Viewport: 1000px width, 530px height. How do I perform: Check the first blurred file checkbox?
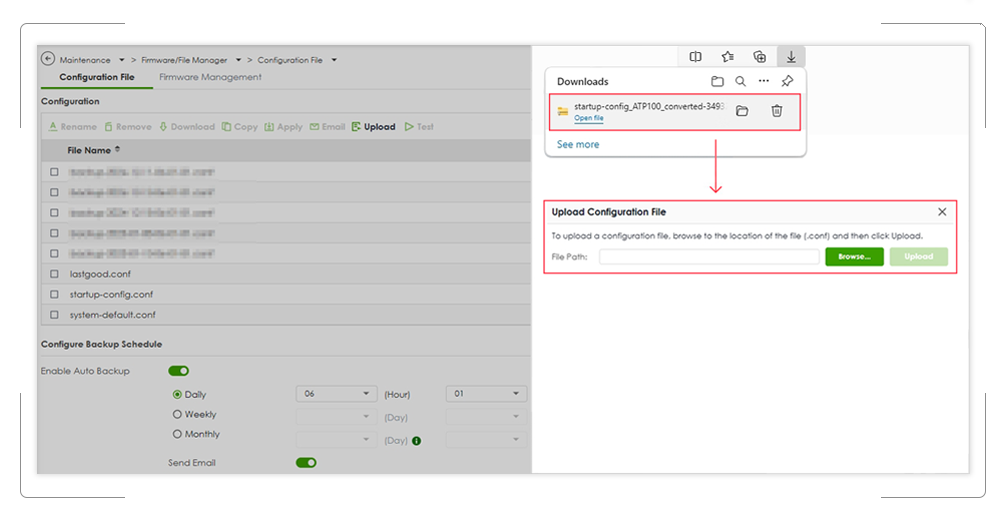54,172
